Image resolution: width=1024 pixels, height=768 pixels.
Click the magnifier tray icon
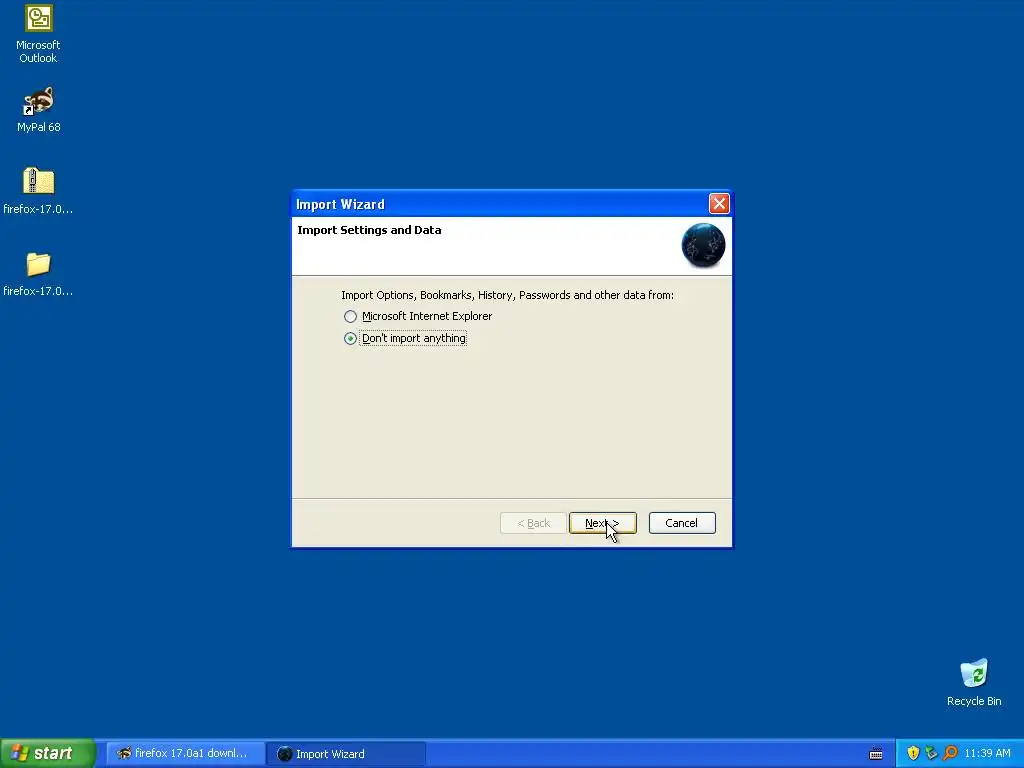pyautogui.click(x=950, y=753)
